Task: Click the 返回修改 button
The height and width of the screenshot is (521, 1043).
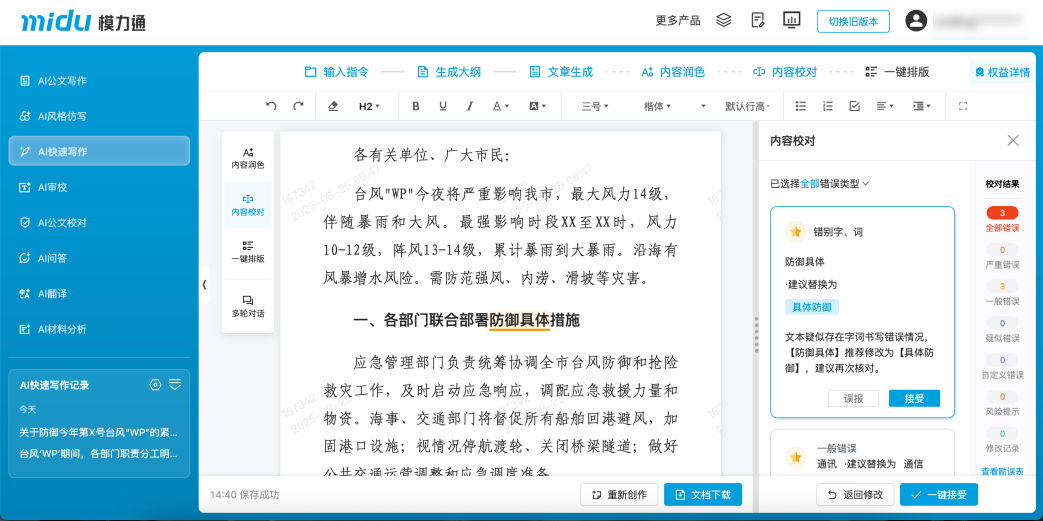Action: pyautogui.click(x=855, y=494)
